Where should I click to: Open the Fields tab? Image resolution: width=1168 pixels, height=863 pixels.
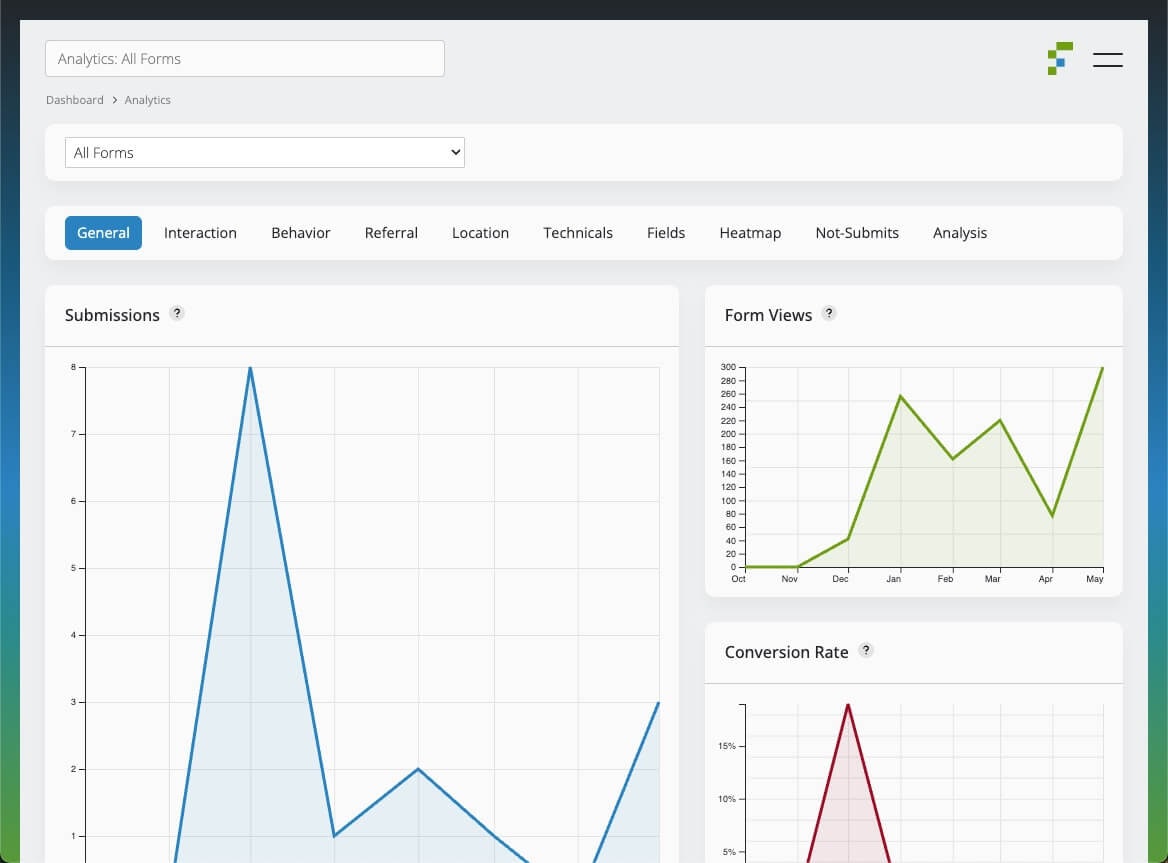point(666,233)
